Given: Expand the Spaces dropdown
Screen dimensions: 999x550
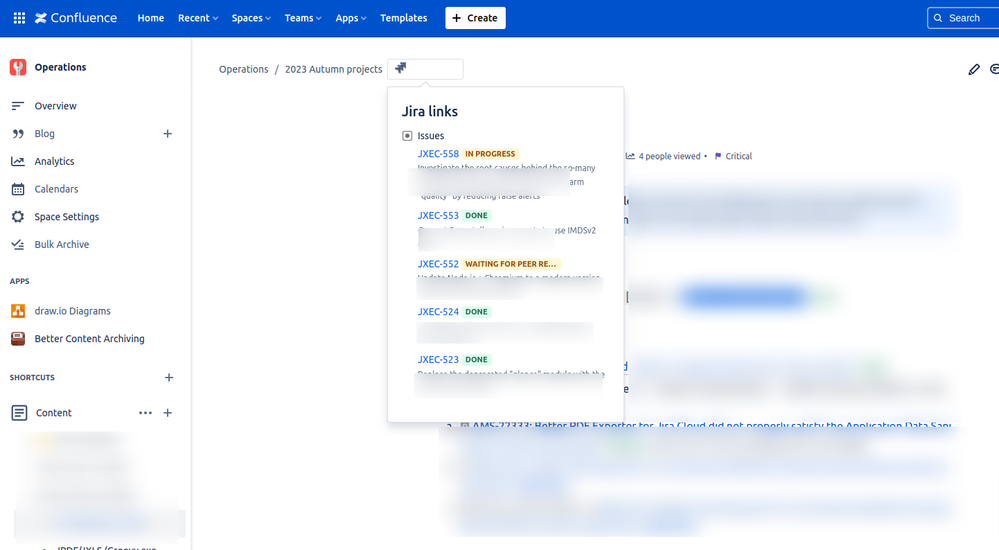Looking at the screenshot, I should [251, 18].
